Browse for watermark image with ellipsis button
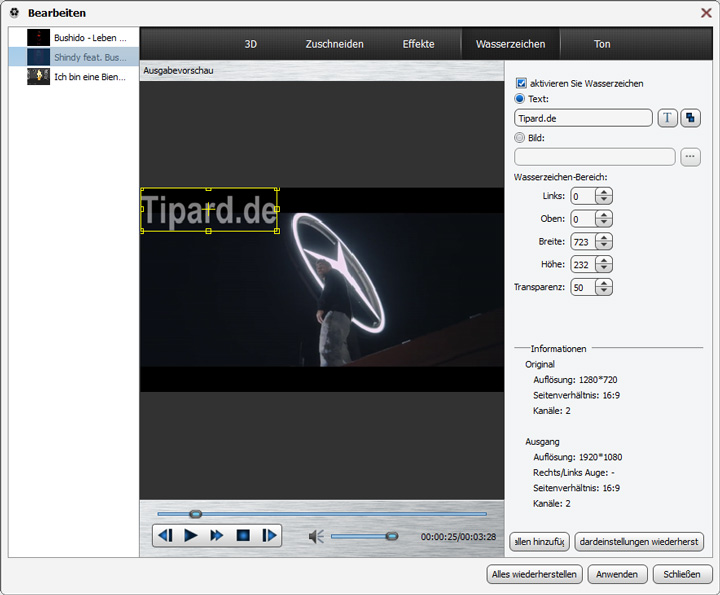Viewport: 720px width, 595px height. 690,157
